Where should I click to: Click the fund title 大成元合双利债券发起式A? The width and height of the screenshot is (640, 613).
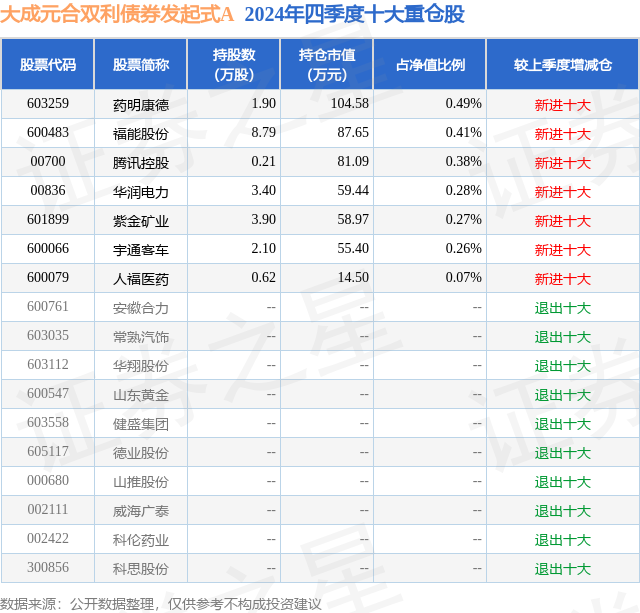(x=117, y=15)
